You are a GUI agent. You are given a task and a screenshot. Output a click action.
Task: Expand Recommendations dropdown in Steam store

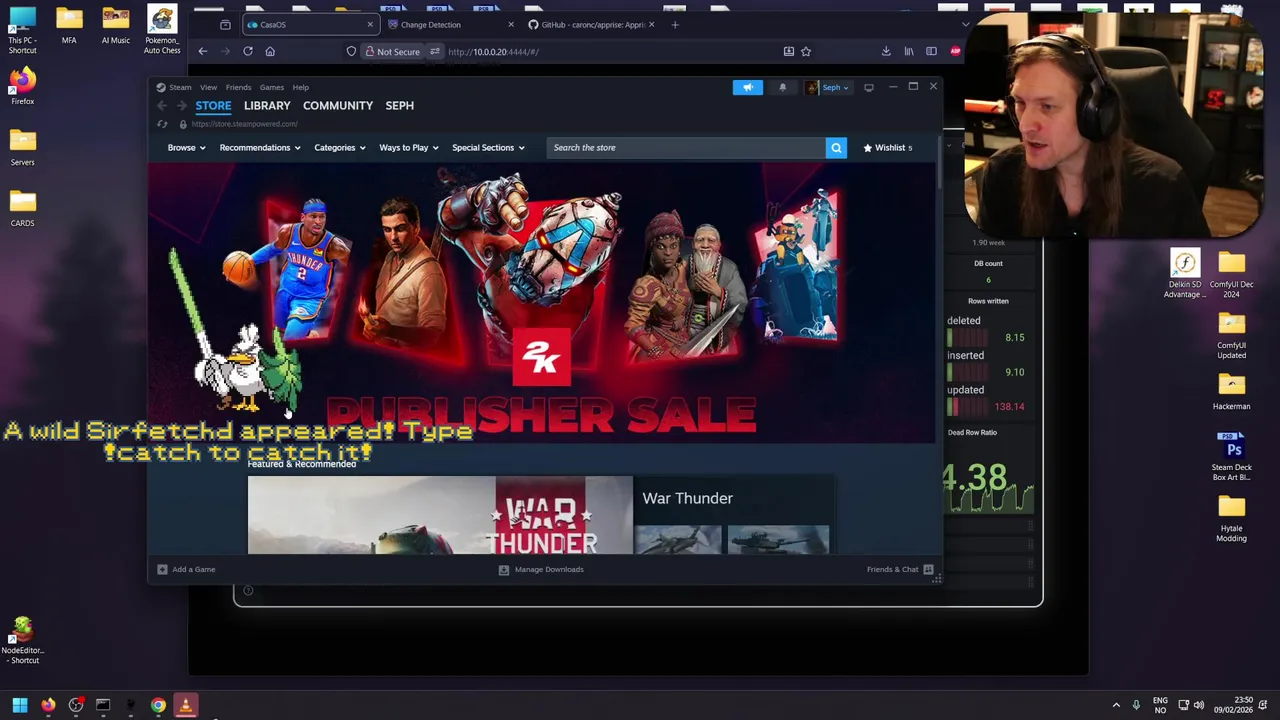point(260,148)
